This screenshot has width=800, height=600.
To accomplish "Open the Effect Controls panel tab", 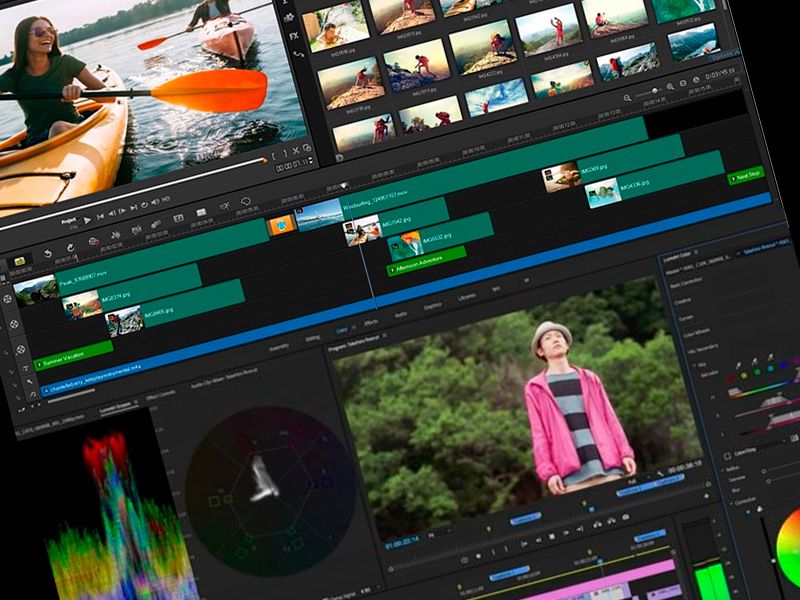I will tap(161, 396).
